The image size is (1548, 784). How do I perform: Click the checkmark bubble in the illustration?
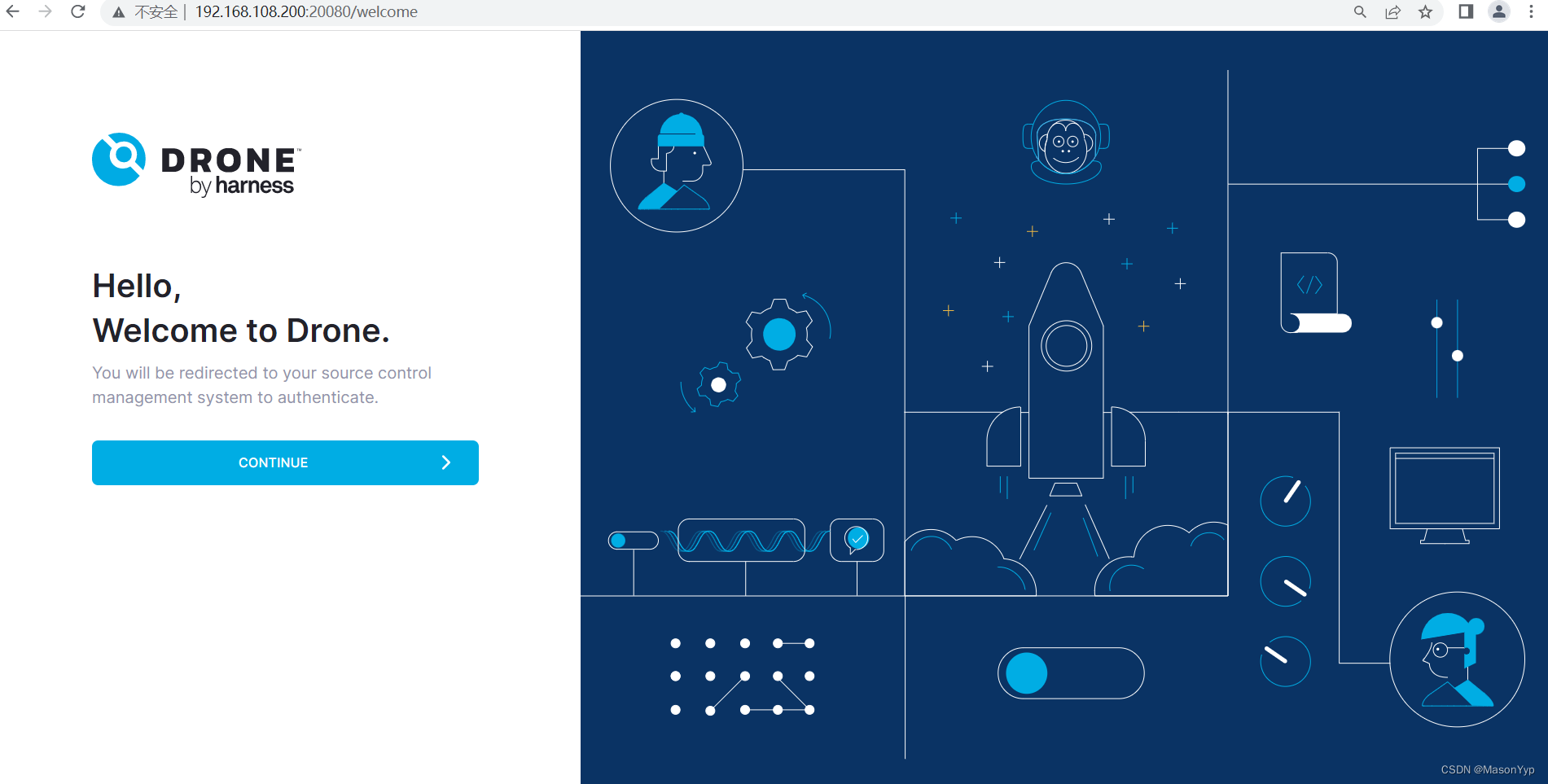pos(857,537)
